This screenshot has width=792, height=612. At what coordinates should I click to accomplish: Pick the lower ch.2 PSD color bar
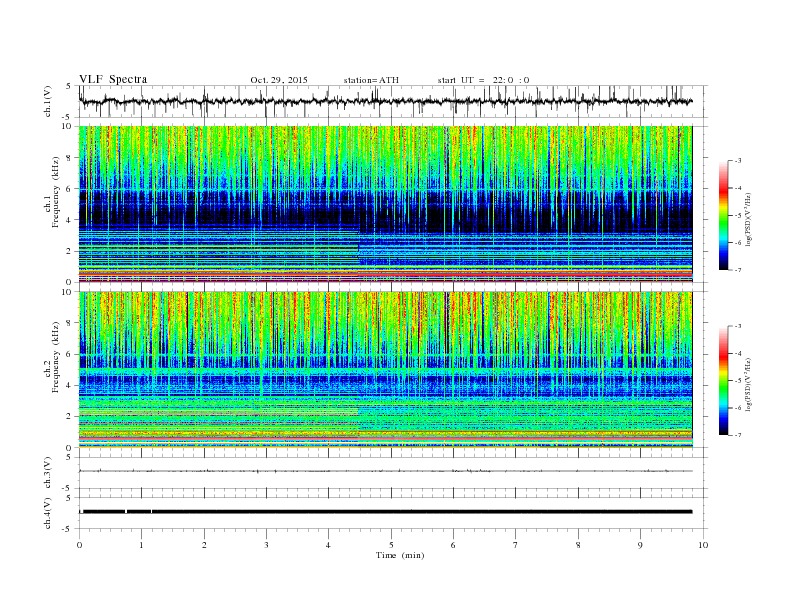[x=724, y=381]
